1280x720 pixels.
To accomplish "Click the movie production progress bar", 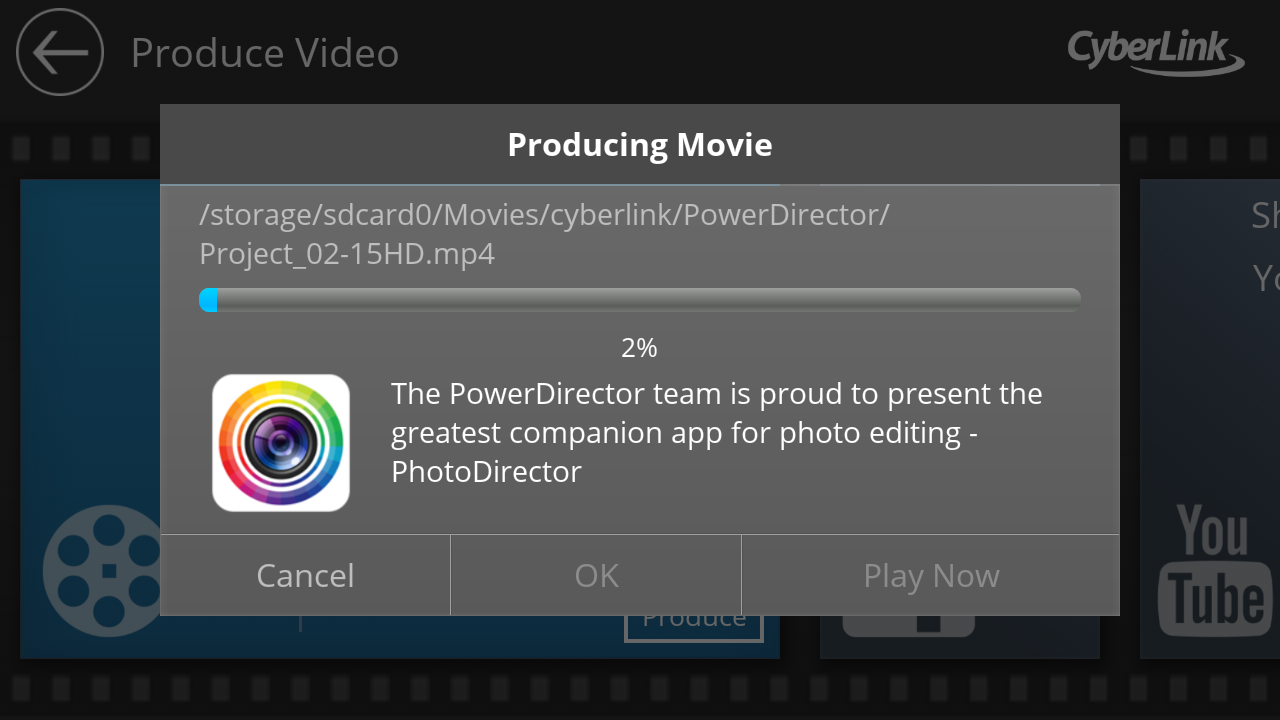I will 640,300.
